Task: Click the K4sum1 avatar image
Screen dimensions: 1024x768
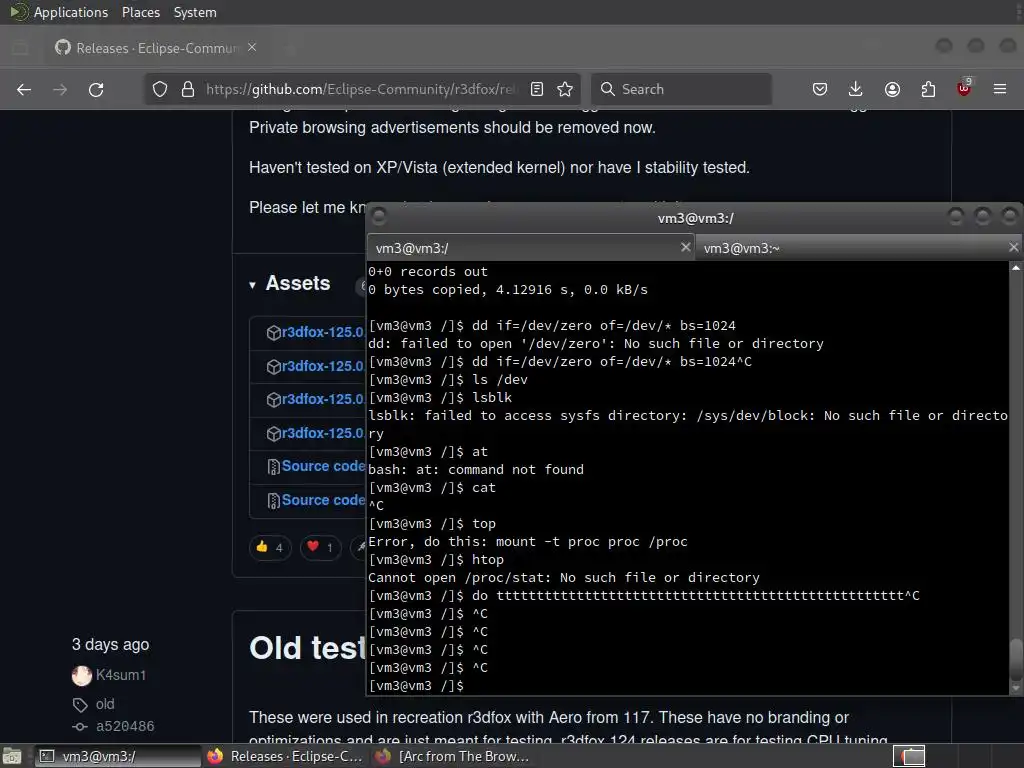Action: (82, 675)
